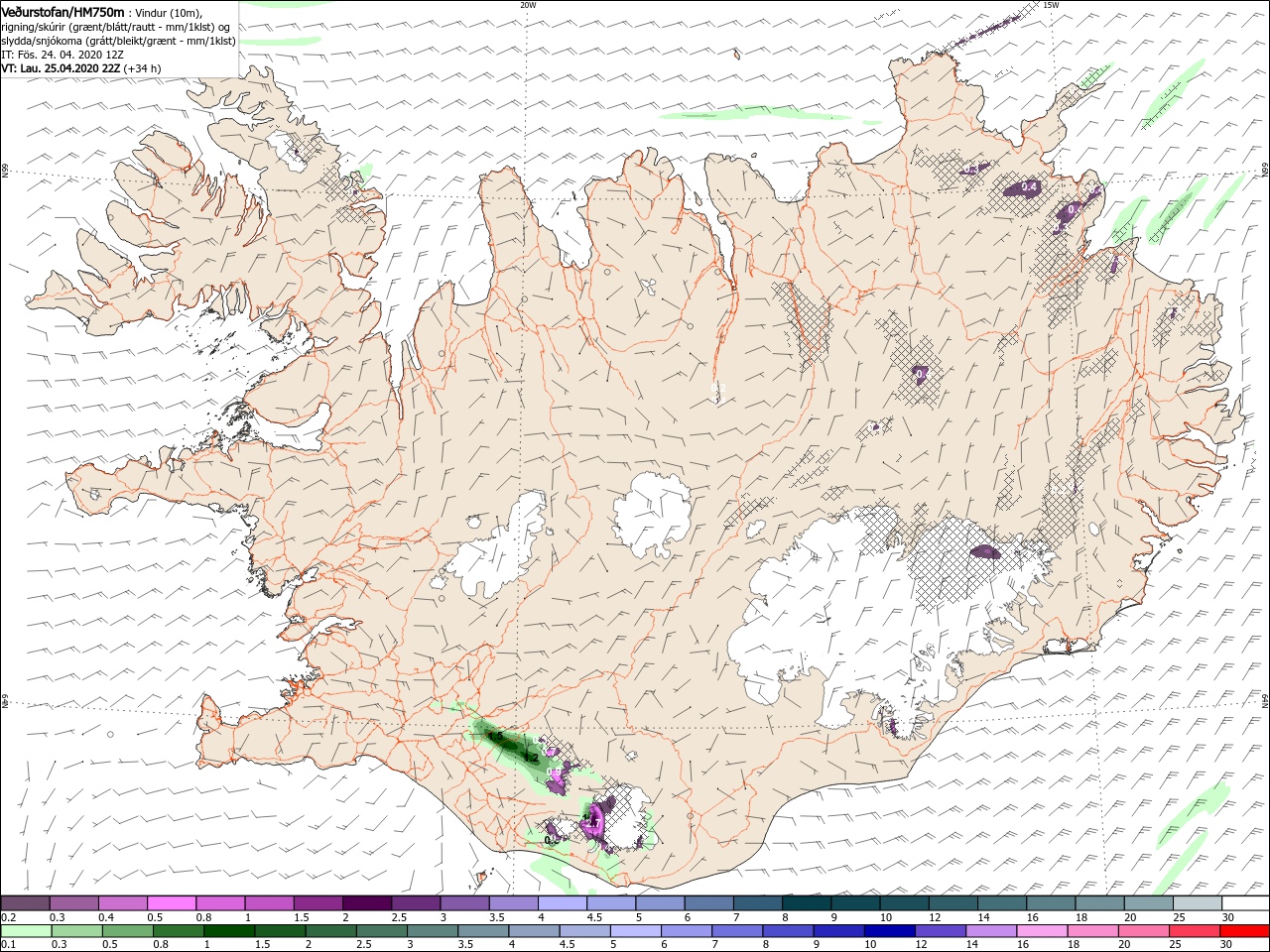Pick the deep blue 10 swatch in the bottom legend row

(888, 931)
